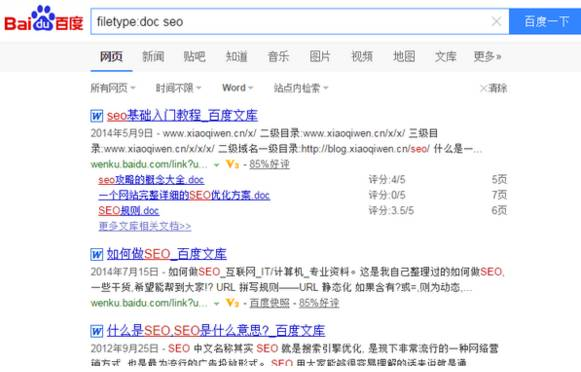The width and height of the screenshot is (581, 372).
Task: Expand the 站点内检索 dropdown
Action: point(301,88)
